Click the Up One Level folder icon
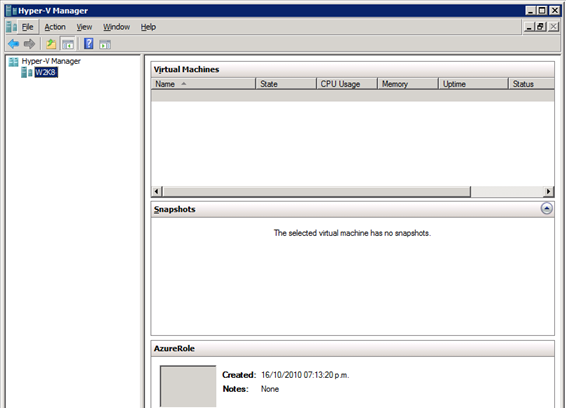The image size is (566, 408). pos(51,44)
